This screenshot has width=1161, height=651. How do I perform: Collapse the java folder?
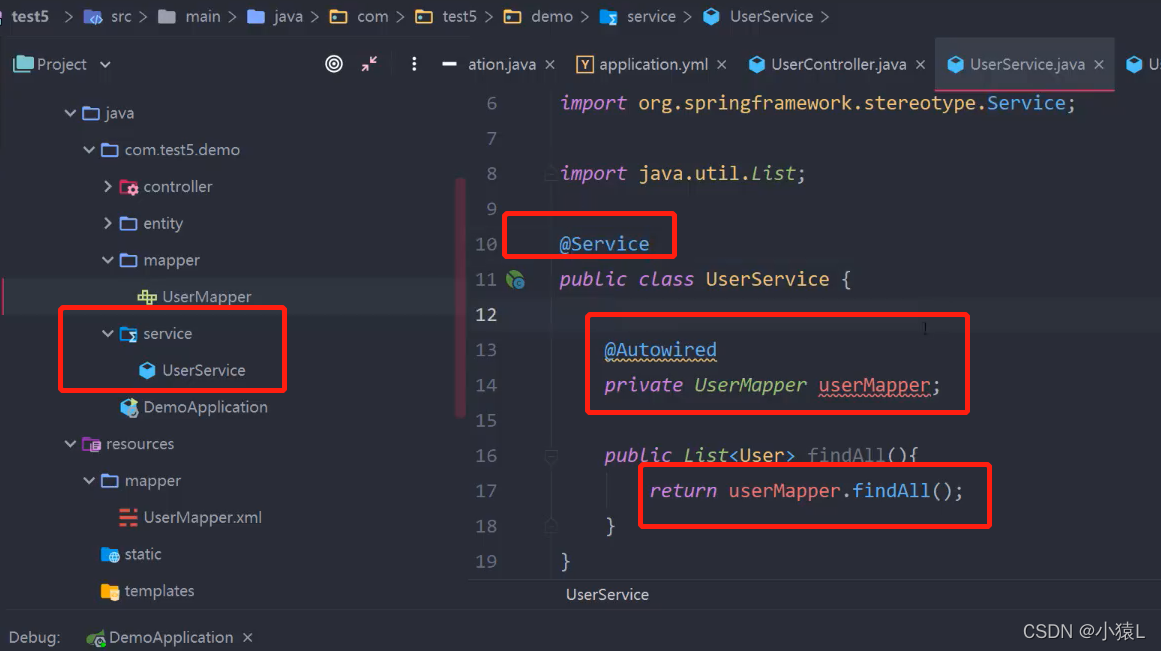point(70,113)
